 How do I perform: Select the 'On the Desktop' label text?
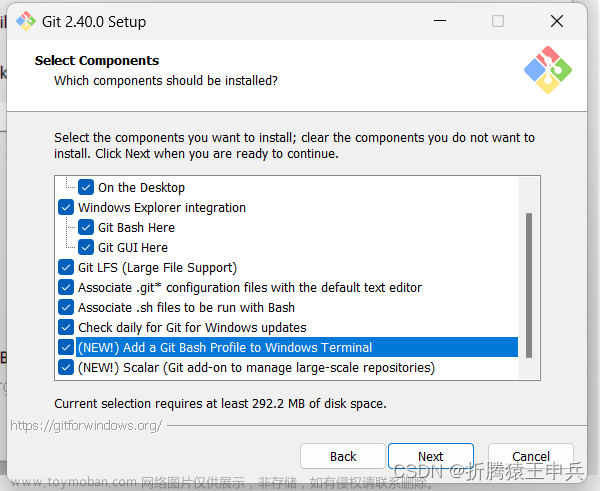click(142, 188)
